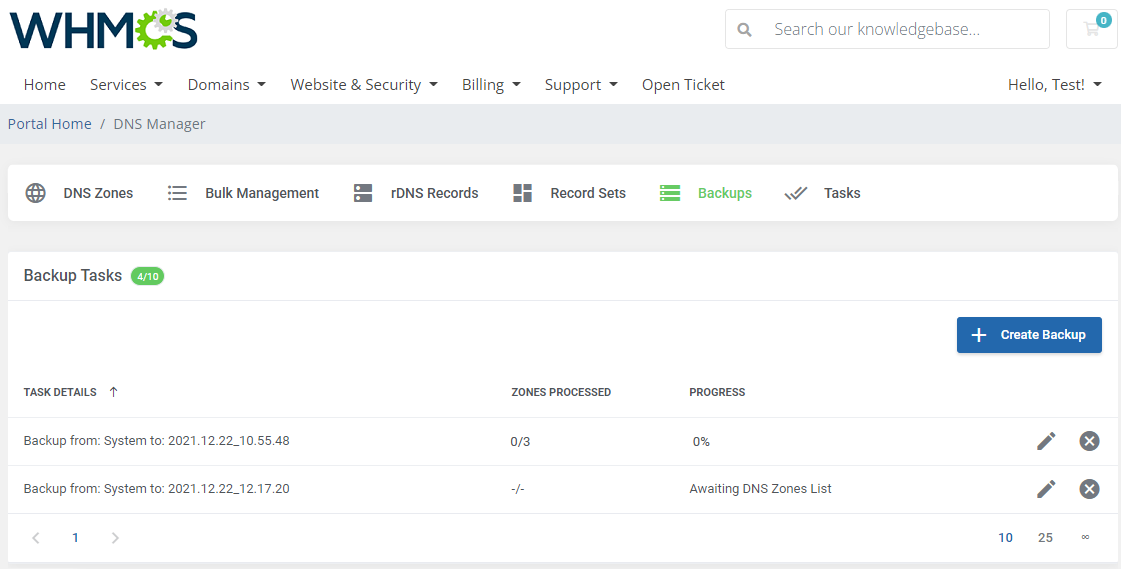
Task: Click the Bulk Management list icon
Action: (x=177, y=193)
